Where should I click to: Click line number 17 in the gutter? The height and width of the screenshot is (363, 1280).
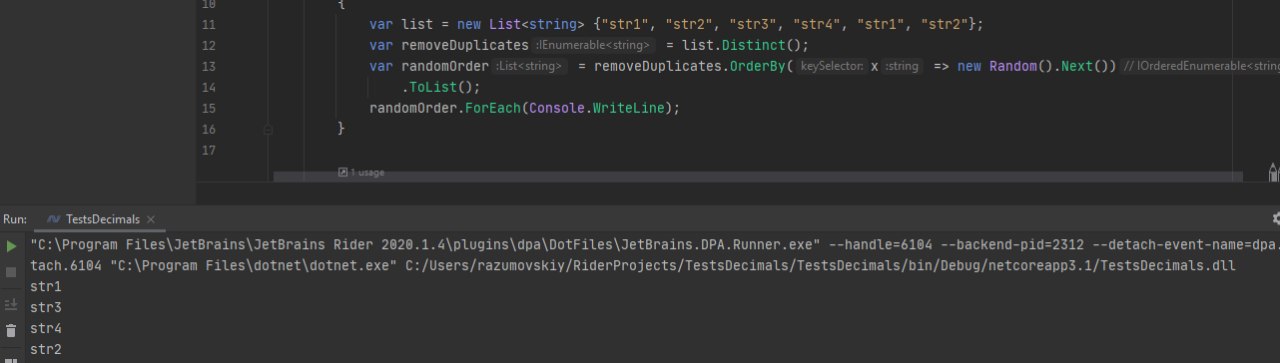coord(208,150)
